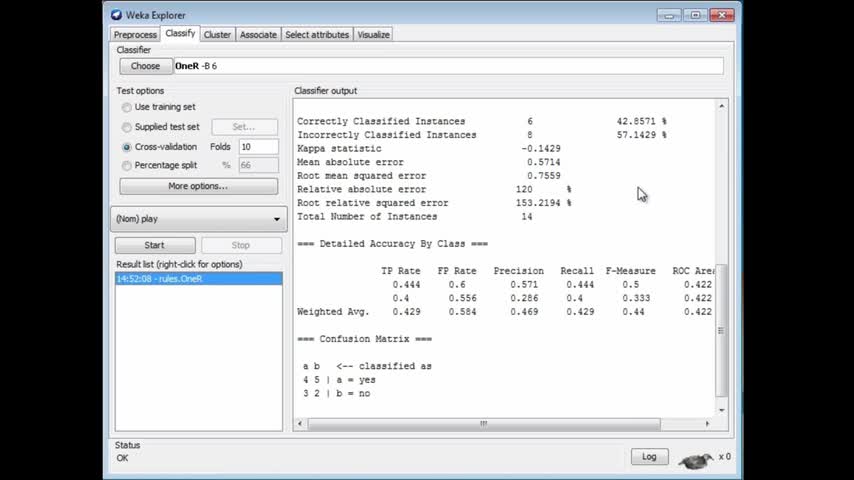
Task: Maximize the Weka Explorer window
Action: click(696, 15)
